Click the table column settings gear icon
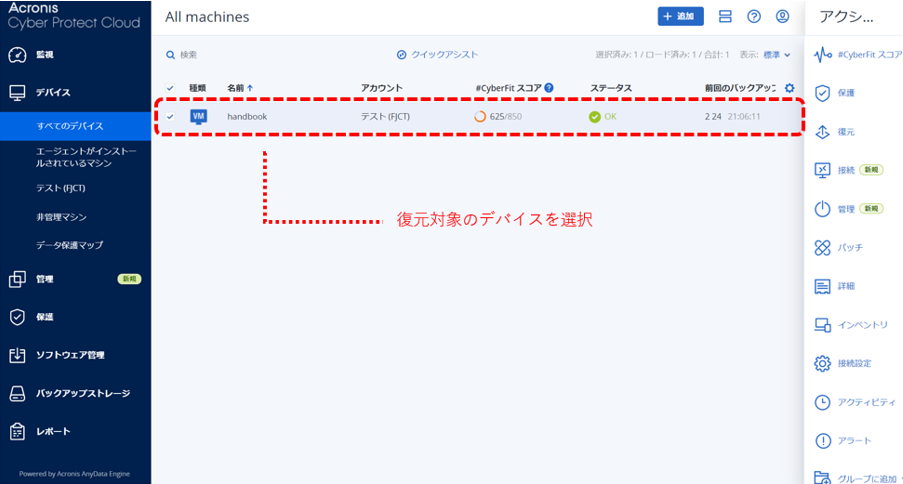Viewport: 903px width, 484px height. (x=789, y=88)
